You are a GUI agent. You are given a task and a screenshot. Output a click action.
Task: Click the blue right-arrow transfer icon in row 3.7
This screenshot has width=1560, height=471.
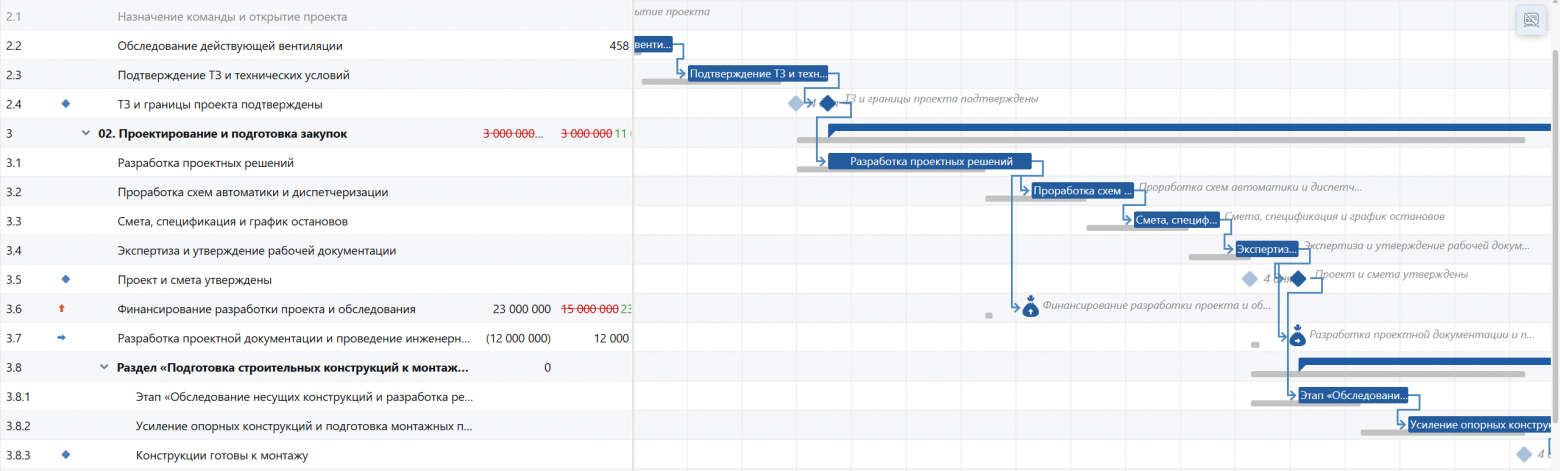click(61, 338)
